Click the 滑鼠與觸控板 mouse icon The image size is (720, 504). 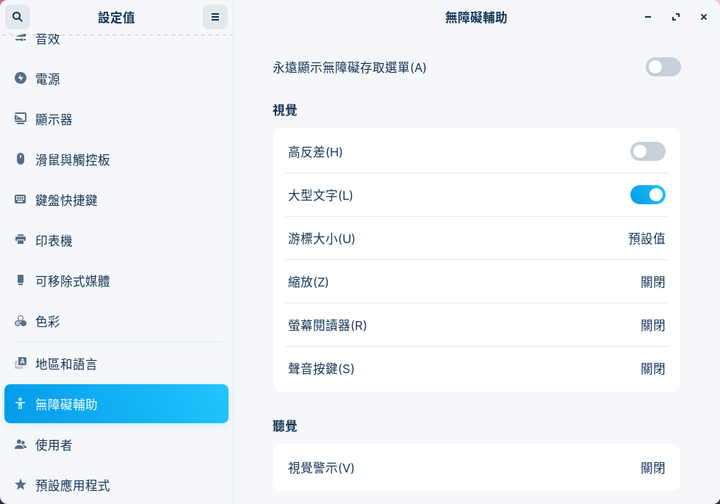point(20,159)
